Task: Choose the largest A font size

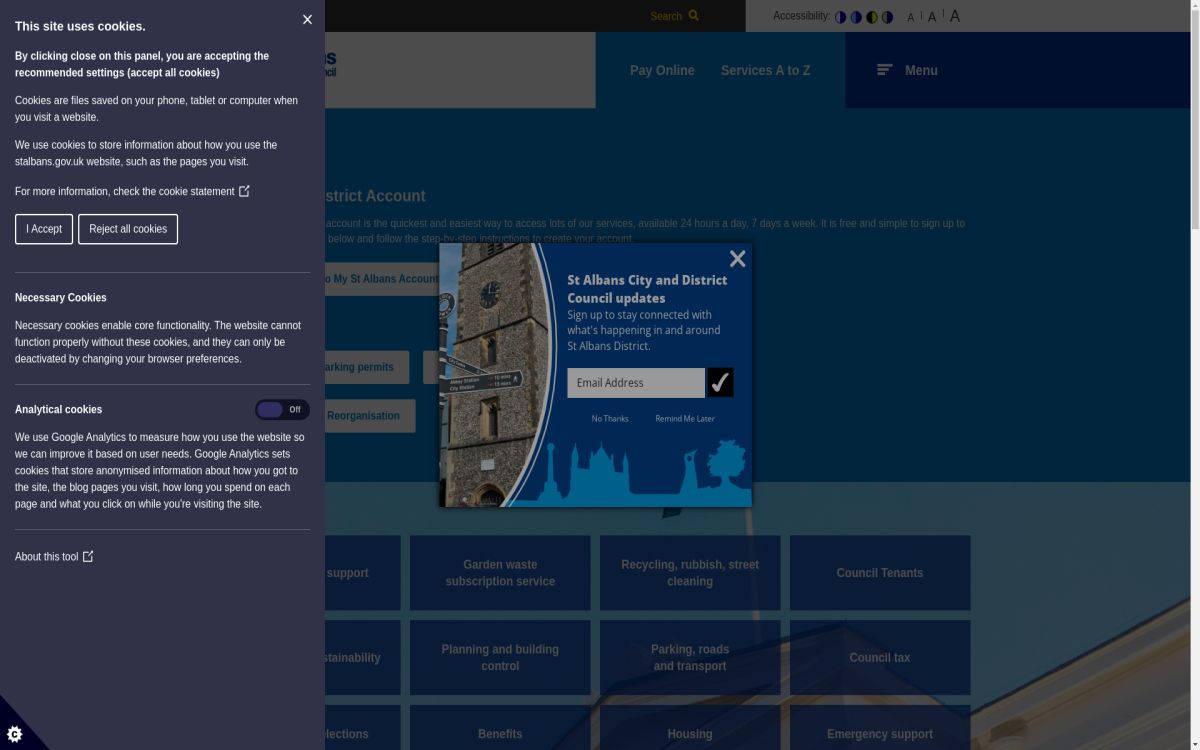Action: pyautogui.click(x=954, y=16)
